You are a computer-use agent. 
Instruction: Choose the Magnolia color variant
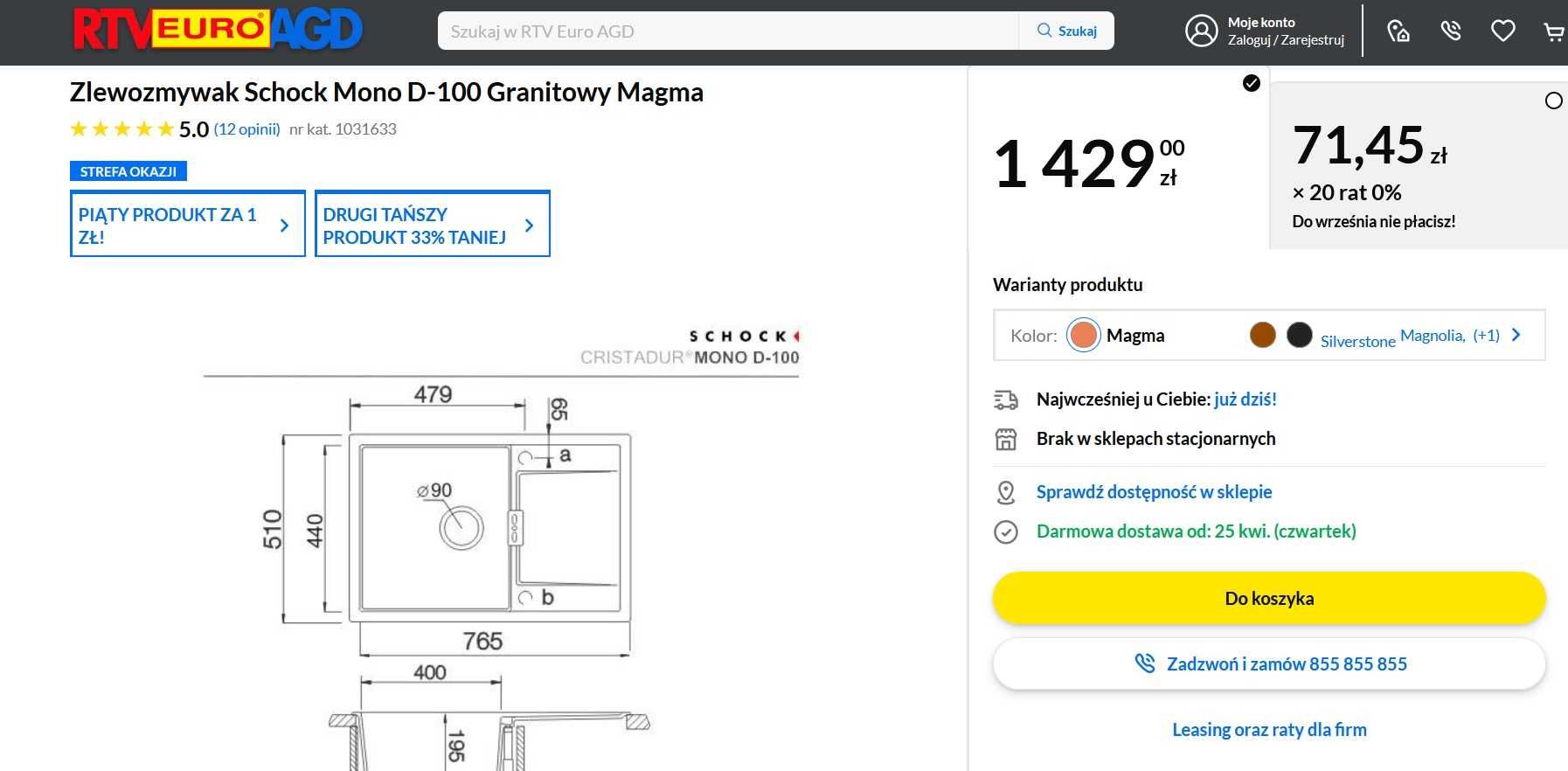[1433, 336]
